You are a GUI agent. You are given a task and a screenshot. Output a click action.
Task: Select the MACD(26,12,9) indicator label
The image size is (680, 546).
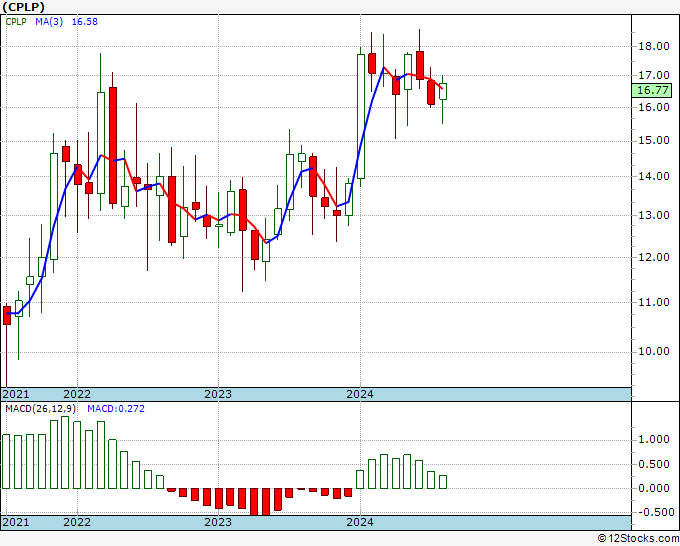pyautogui.click(x=41, y=409)
